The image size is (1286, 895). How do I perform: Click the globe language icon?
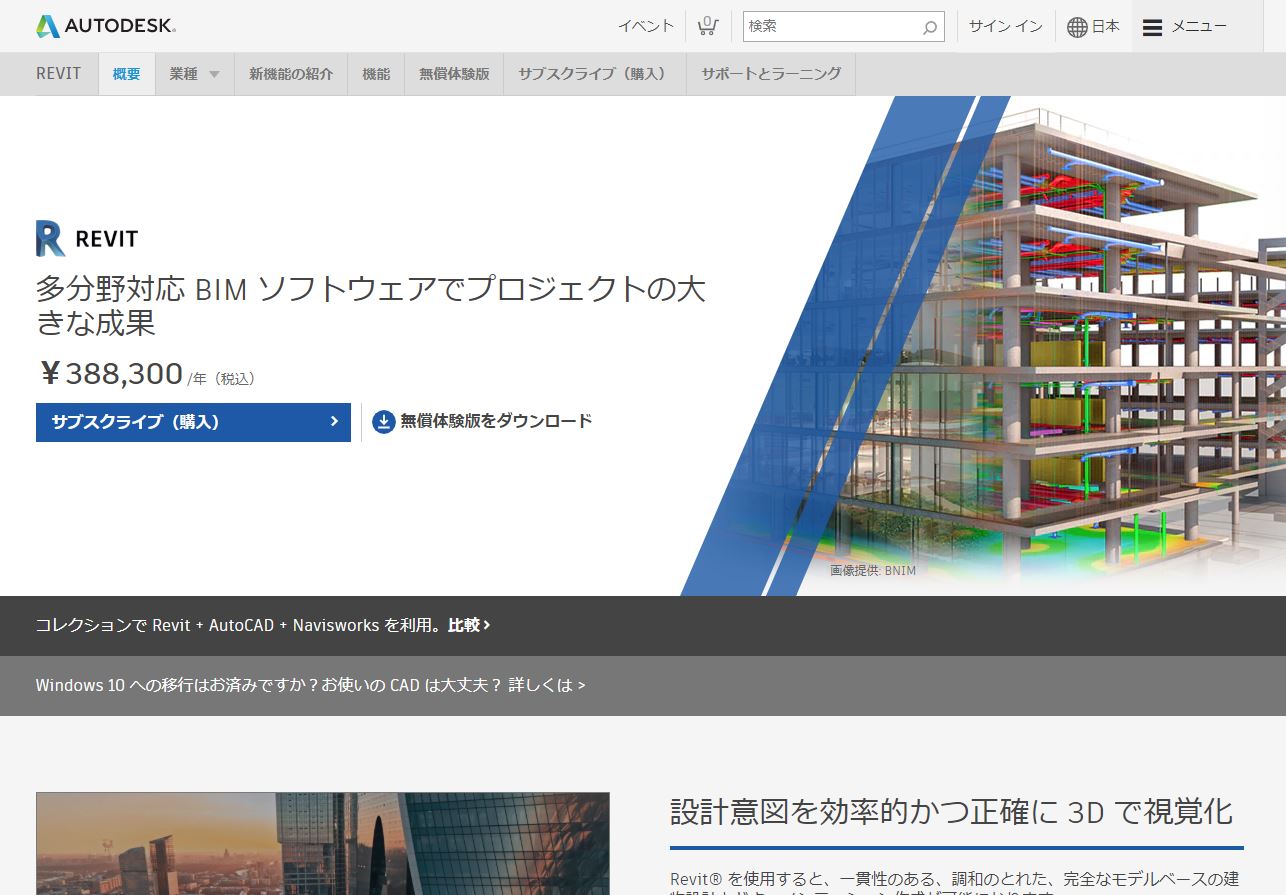click(x=1077, y=27)
